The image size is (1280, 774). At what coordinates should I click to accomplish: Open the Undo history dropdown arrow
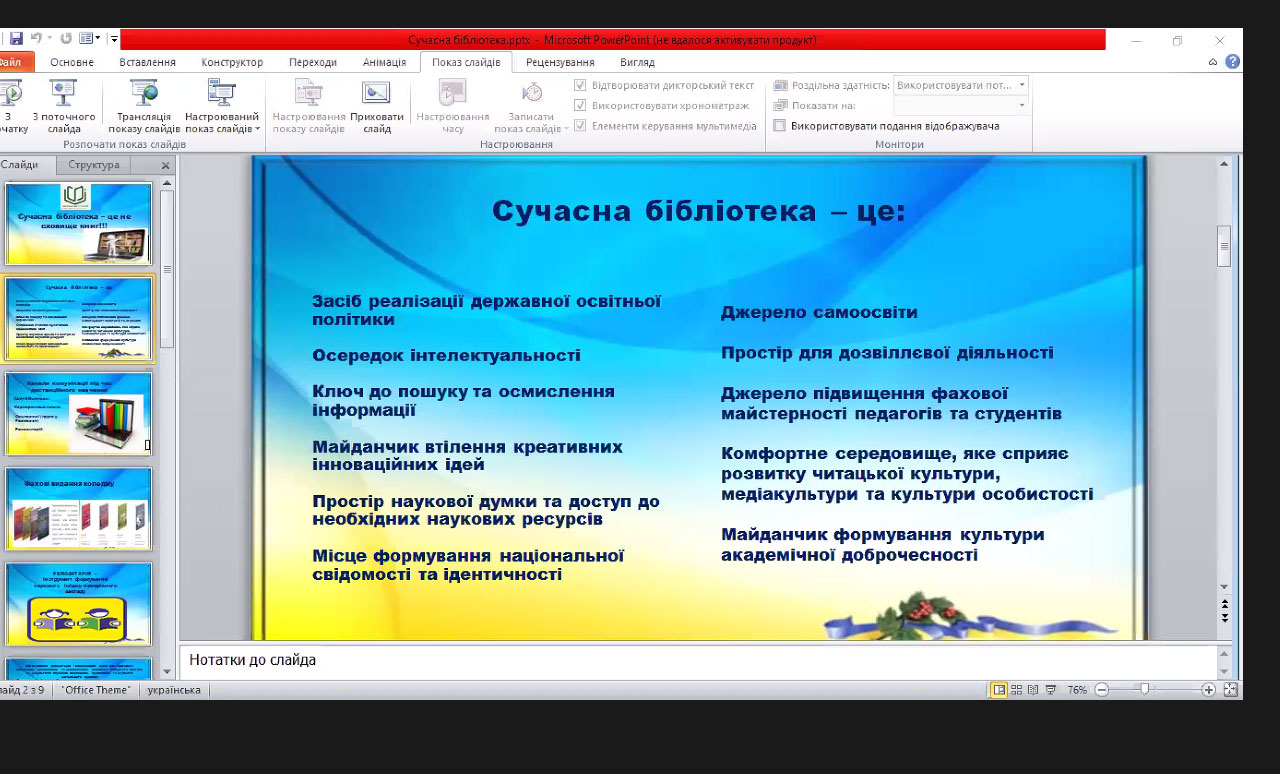tap(50, 39)
